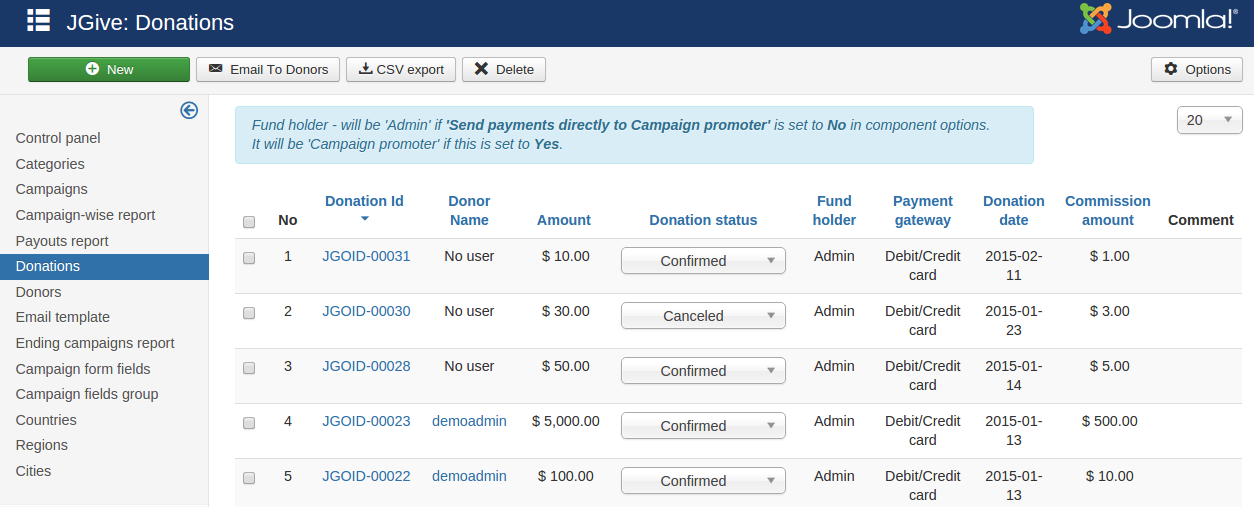Click the download icon on CSV export
The width and height of the screenshot is (1254, 507).
[366, 69]
